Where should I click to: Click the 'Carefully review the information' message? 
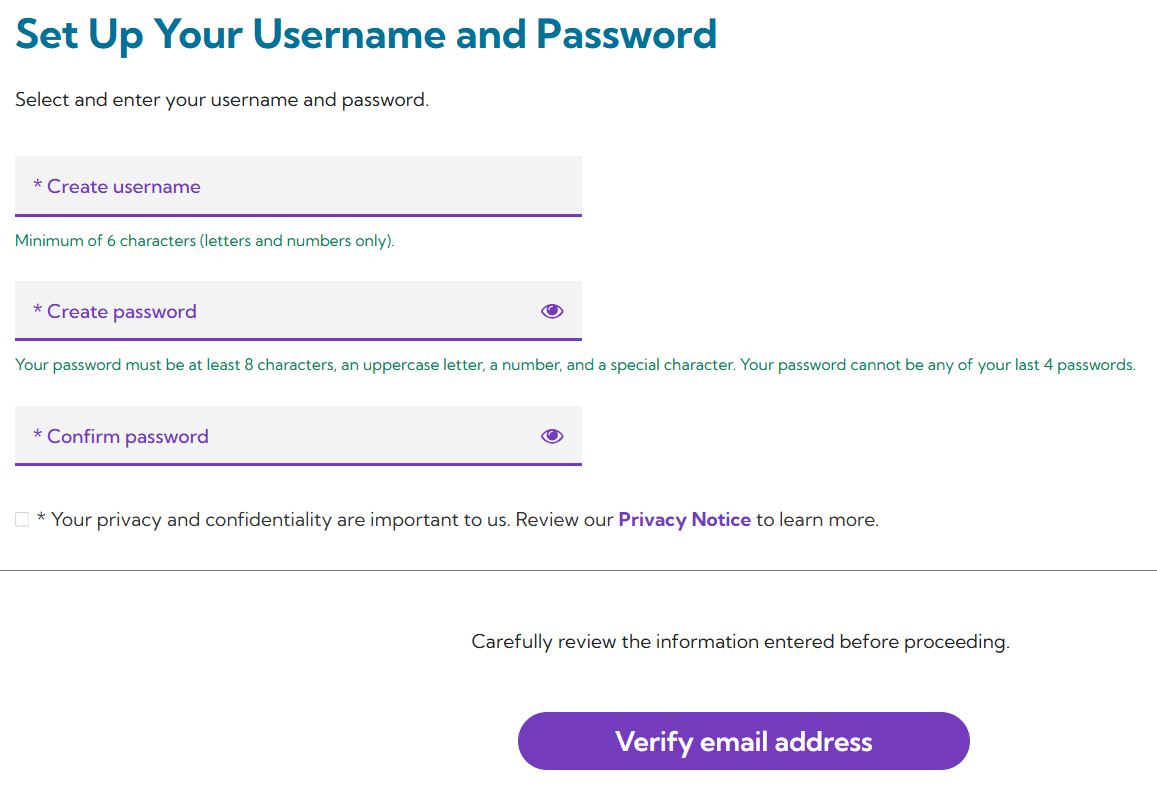(x=740, y=642)
